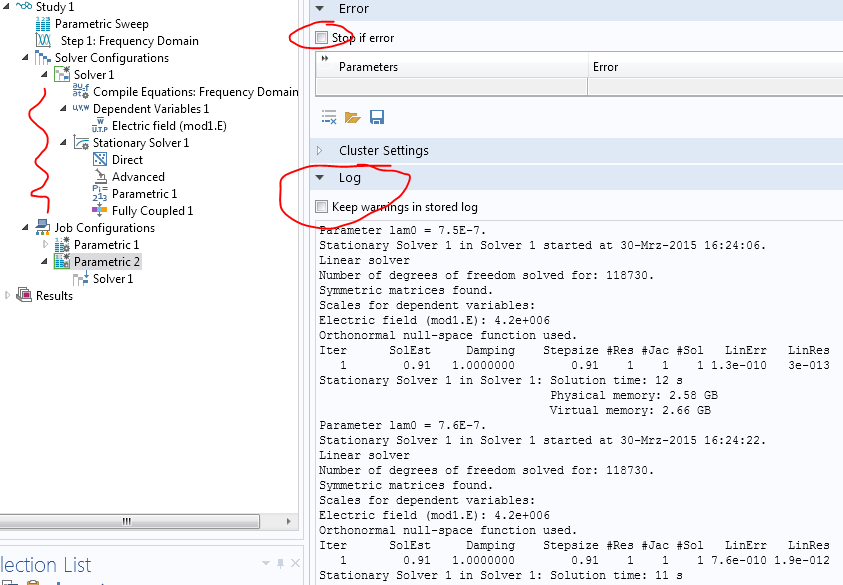This screenshot has width=843, height=585.
Task: Check Keep warnings in stored log
Action: (321, 207)
